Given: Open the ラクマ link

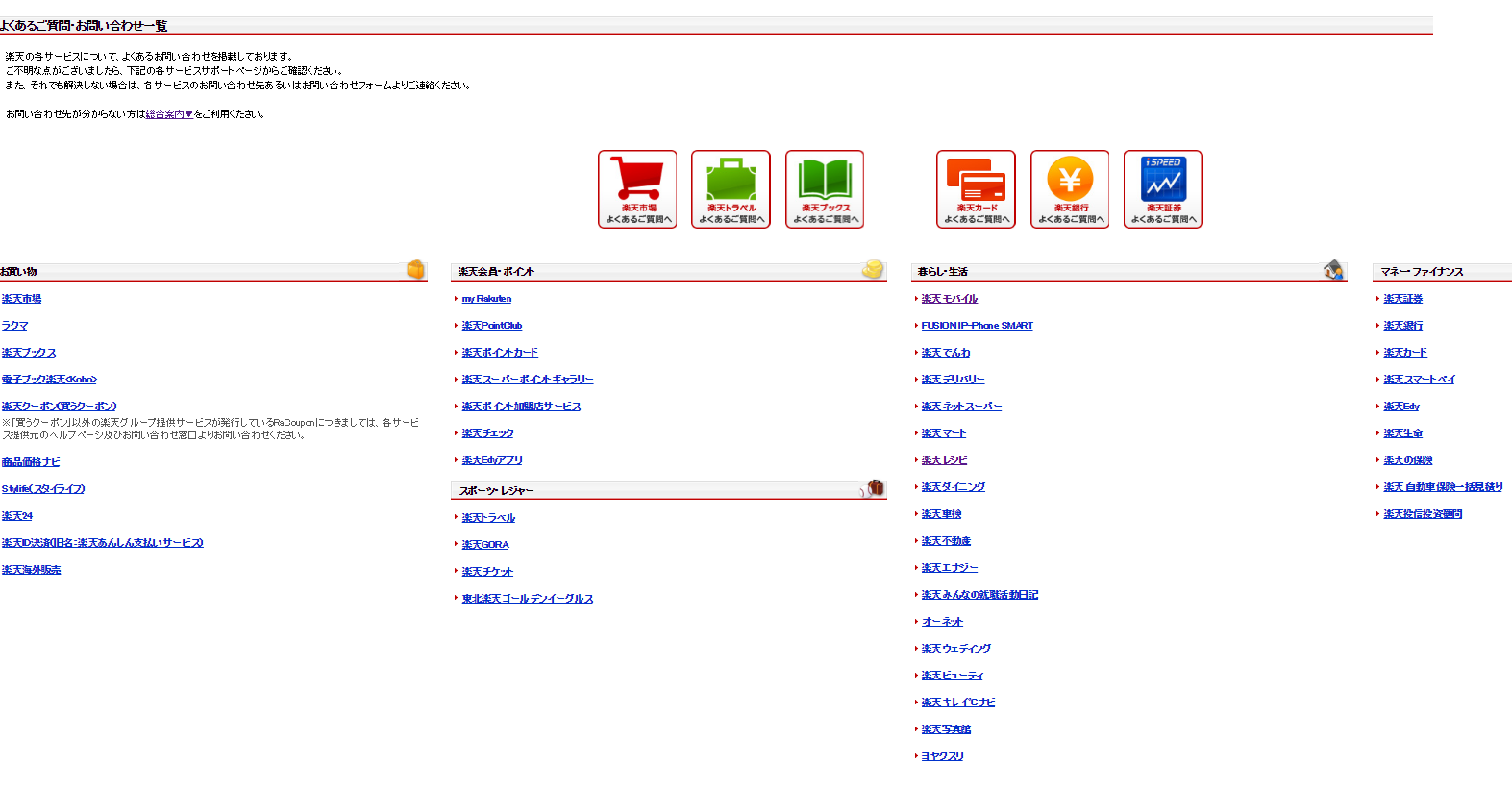Looking at the screenshot, I should [14, 326].
